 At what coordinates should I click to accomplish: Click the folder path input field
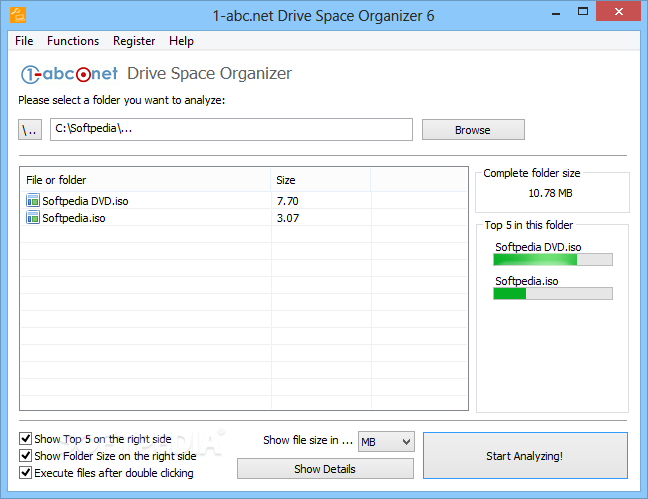[x=231, y=129]
